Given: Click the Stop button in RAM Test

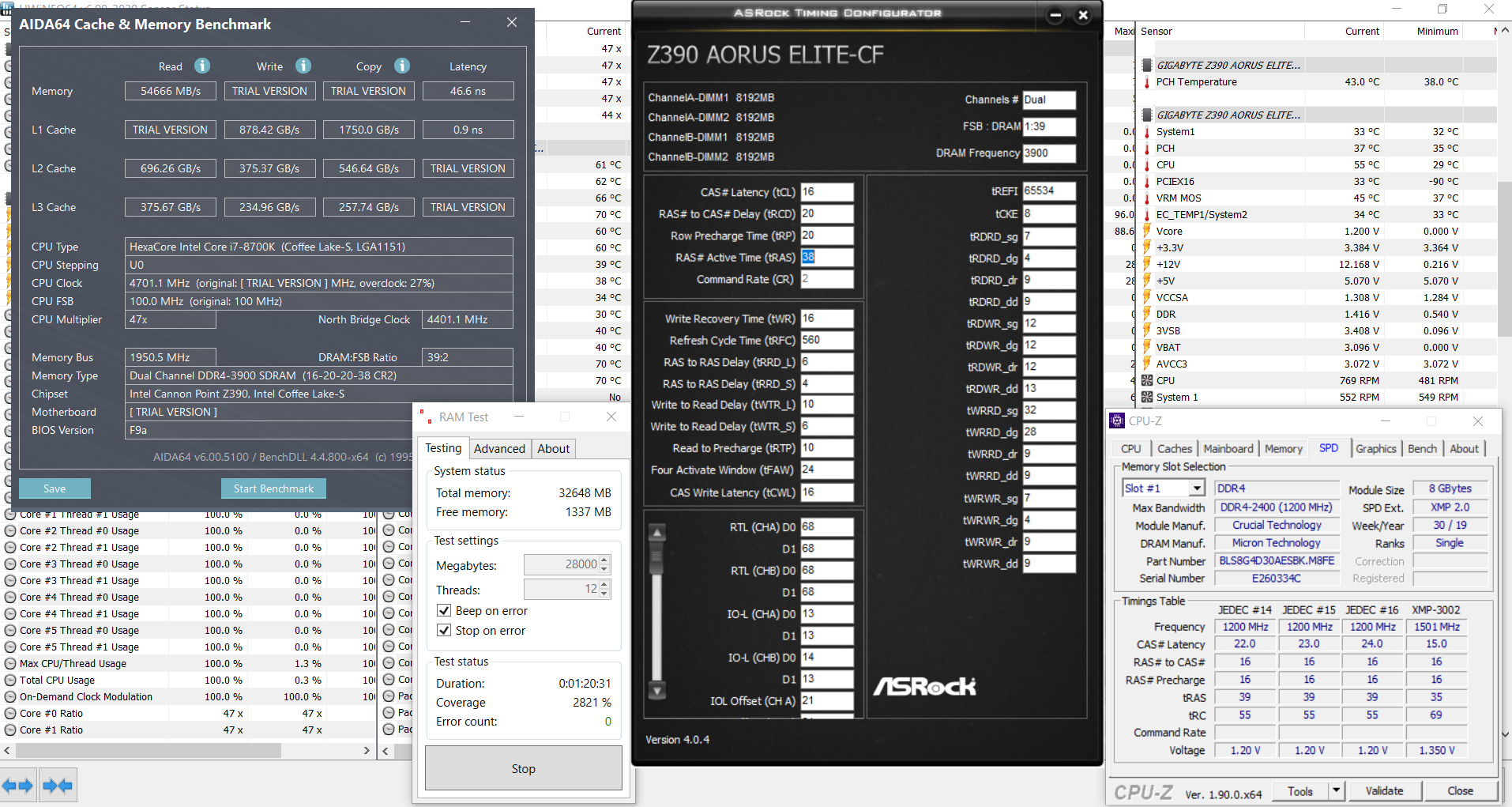Looking at the screenshot, I should pyautogui.click(x=523, y=768).
